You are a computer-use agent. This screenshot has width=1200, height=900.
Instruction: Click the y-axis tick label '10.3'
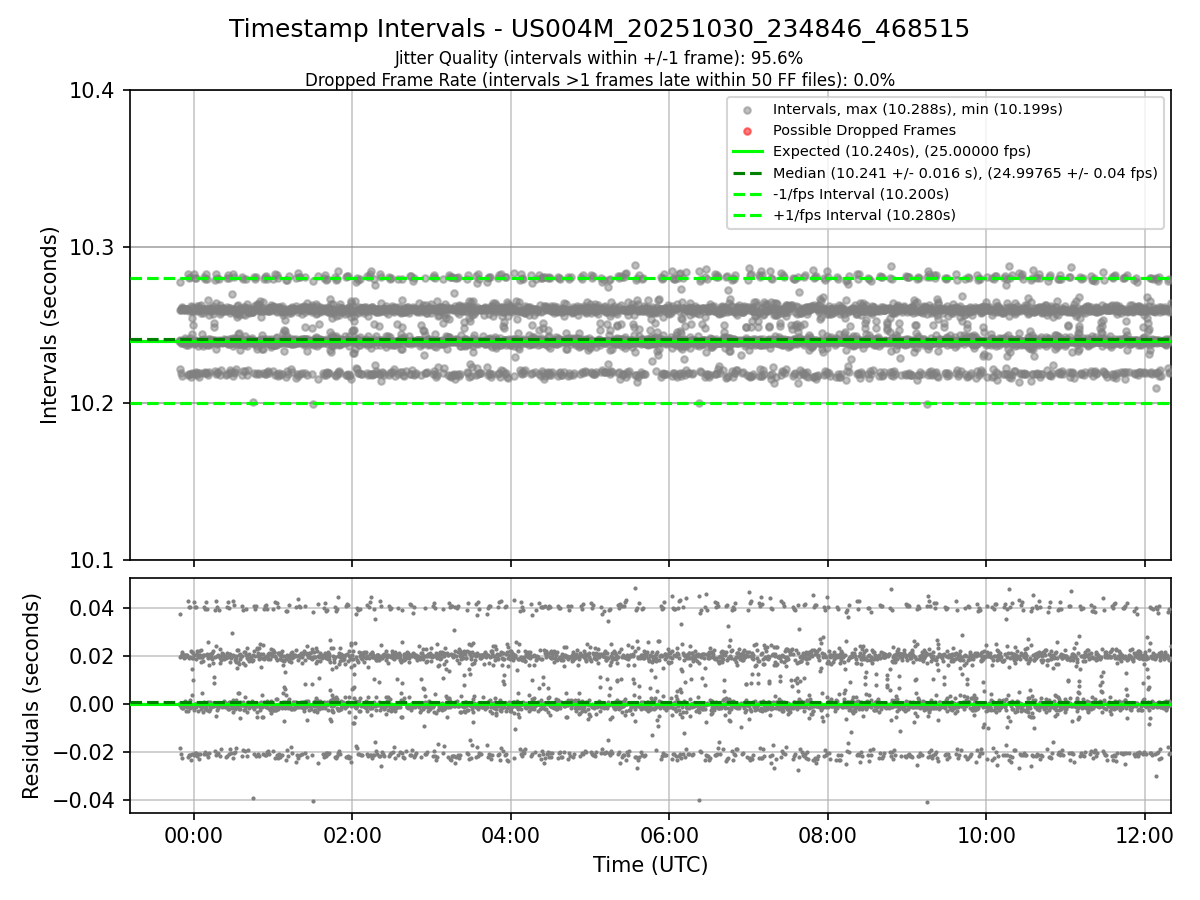click(94, 247)
